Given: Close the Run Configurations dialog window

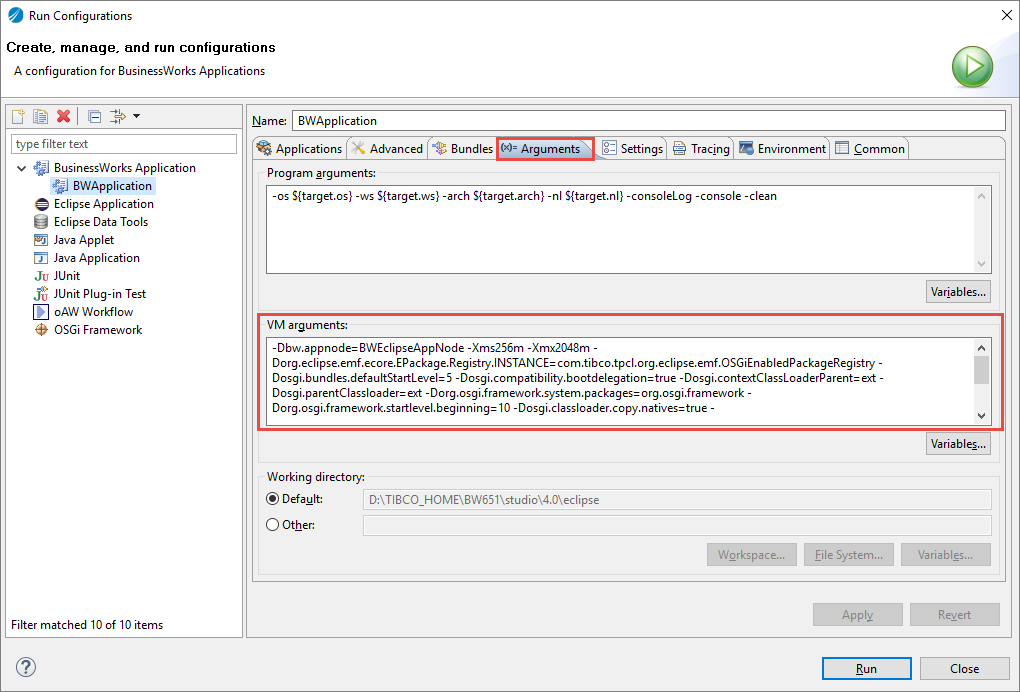Looking at the screenshot, I should [1006, 15].
